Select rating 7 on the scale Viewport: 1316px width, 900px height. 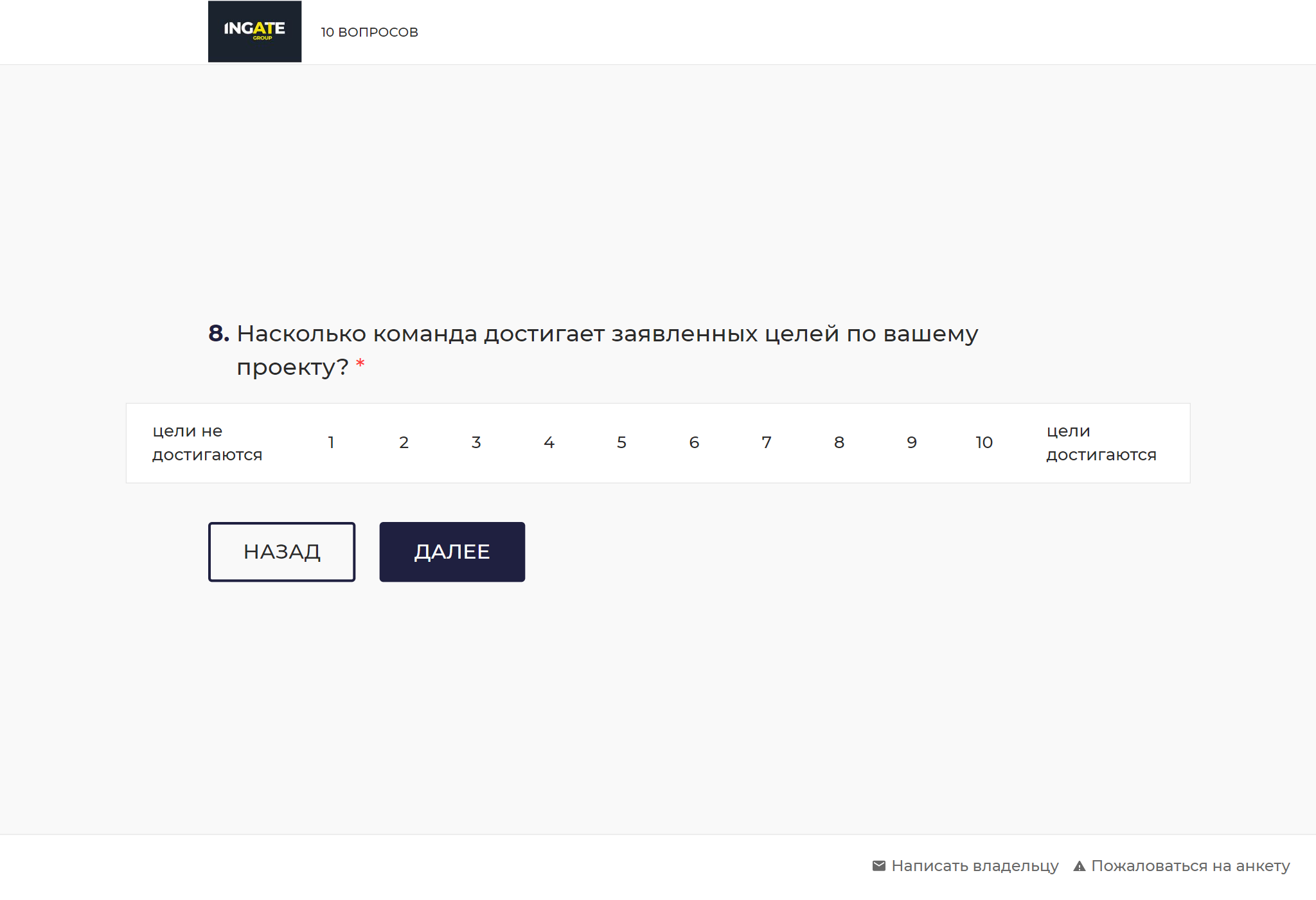pos(767,443)
